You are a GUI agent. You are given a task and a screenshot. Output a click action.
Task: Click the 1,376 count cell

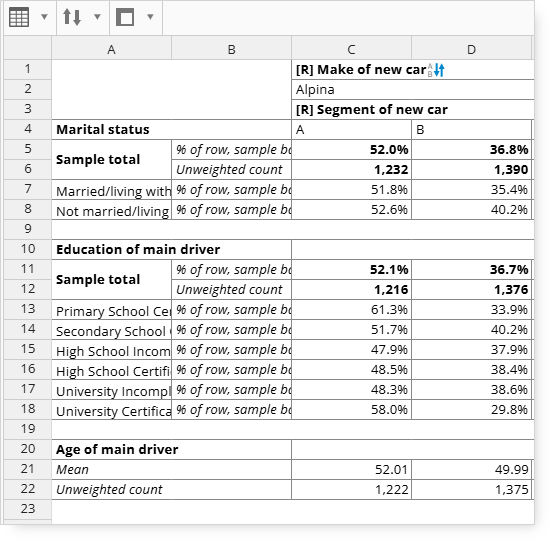471,289
